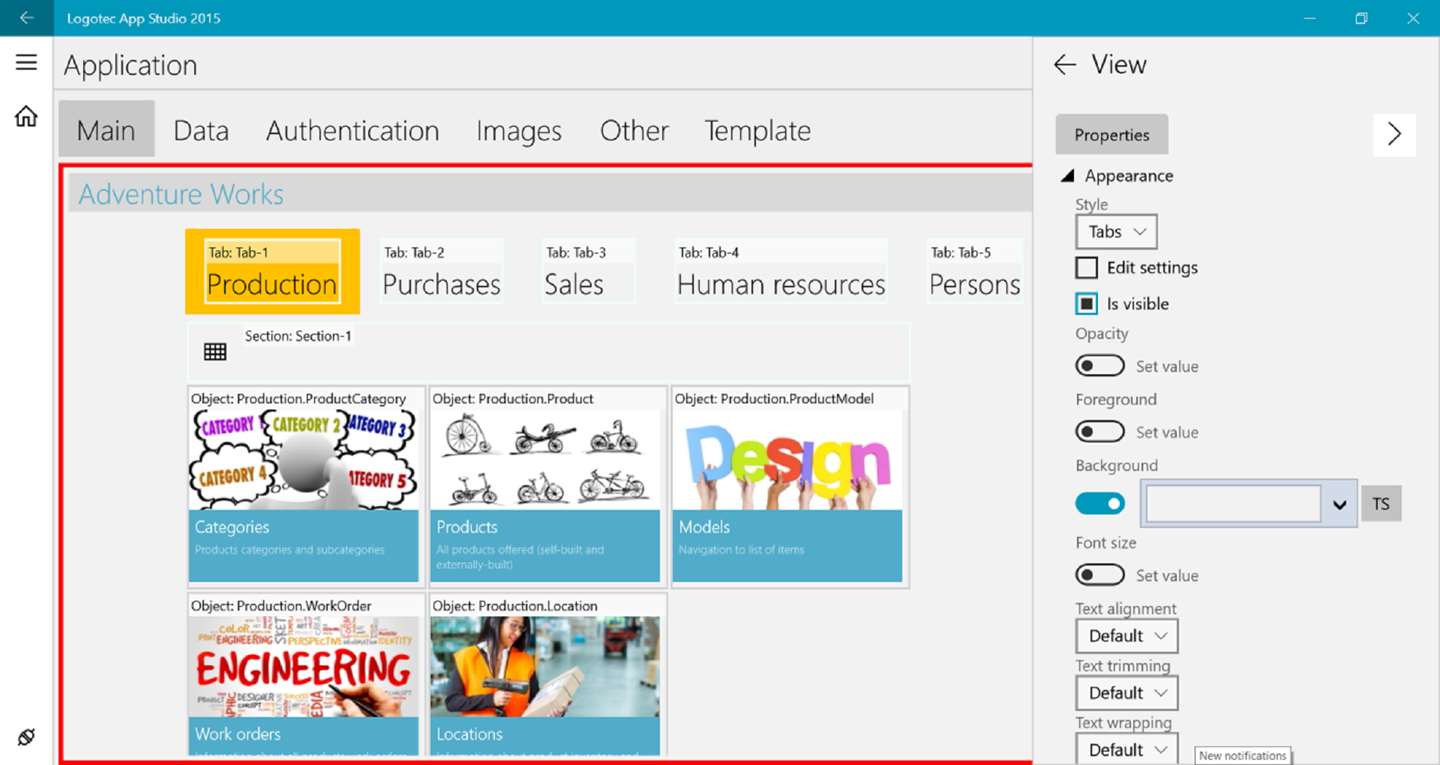Click the right chevron next to Properties
This screenshot has height=765, width=1440.
pos(1394,135)
